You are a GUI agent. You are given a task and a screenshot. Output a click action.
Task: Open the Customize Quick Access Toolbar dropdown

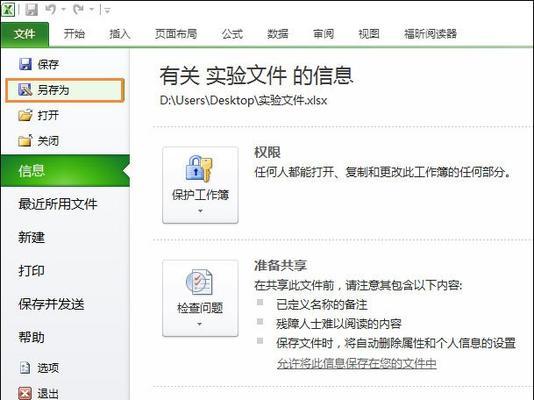tap(107, 11)
